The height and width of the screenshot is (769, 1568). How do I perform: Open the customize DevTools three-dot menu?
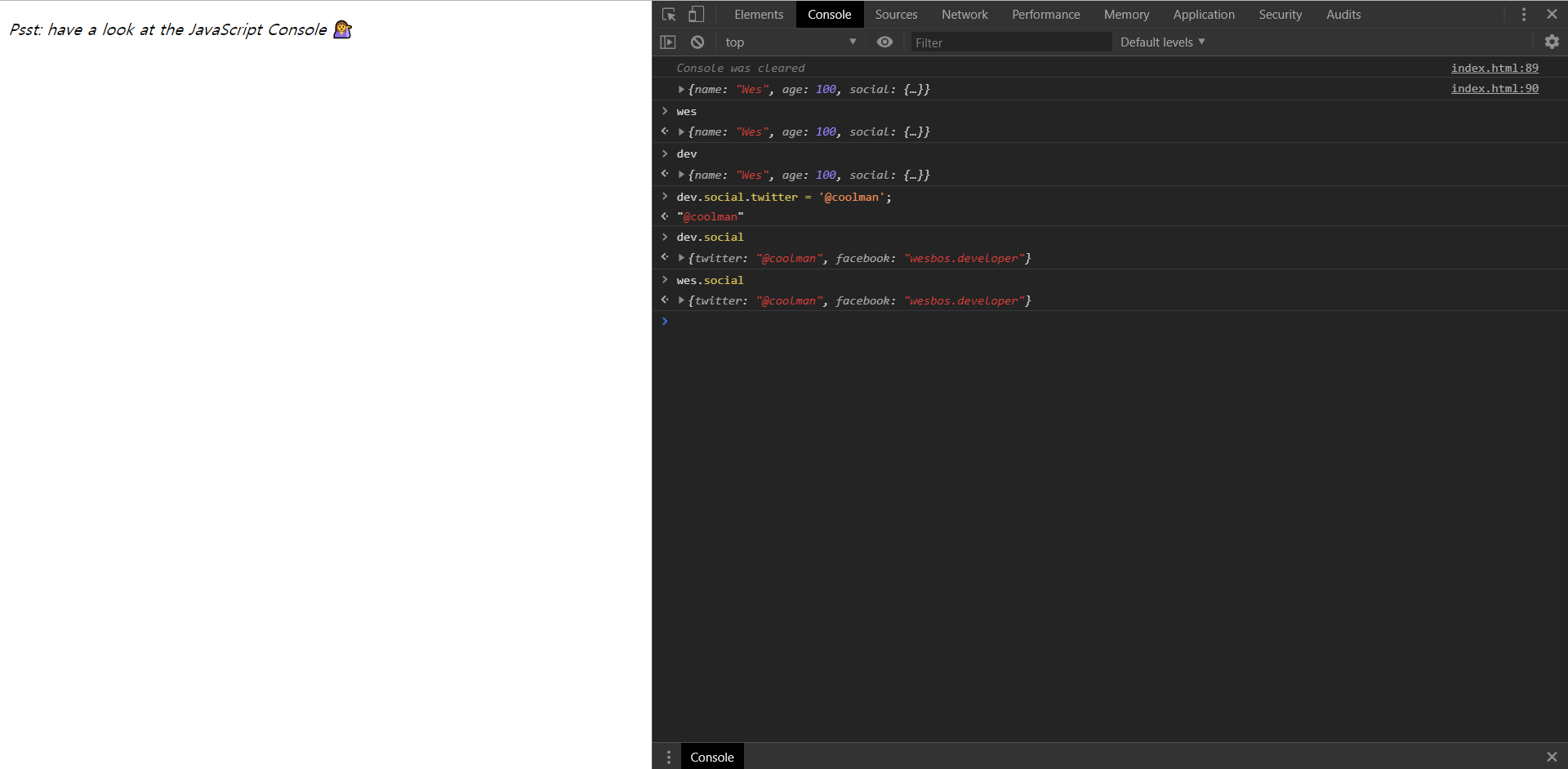pos(1523,14)
